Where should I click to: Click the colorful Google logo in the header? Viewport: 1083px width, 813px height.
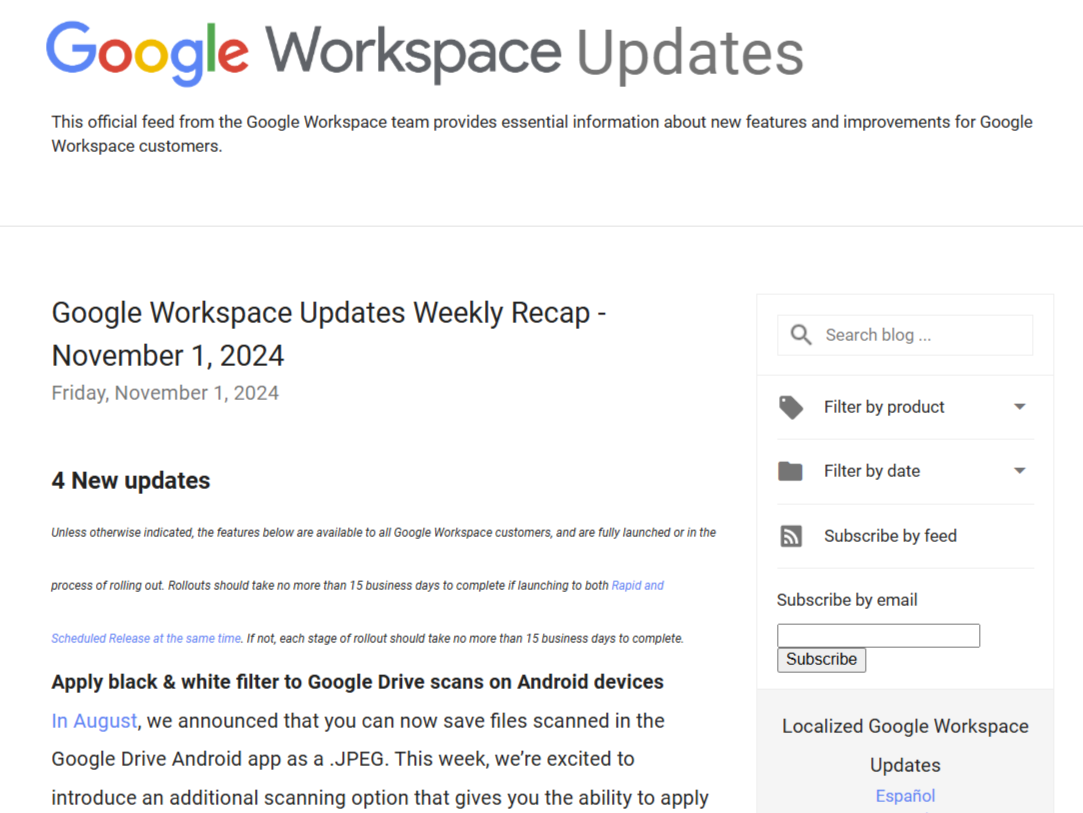coord(146,52)
